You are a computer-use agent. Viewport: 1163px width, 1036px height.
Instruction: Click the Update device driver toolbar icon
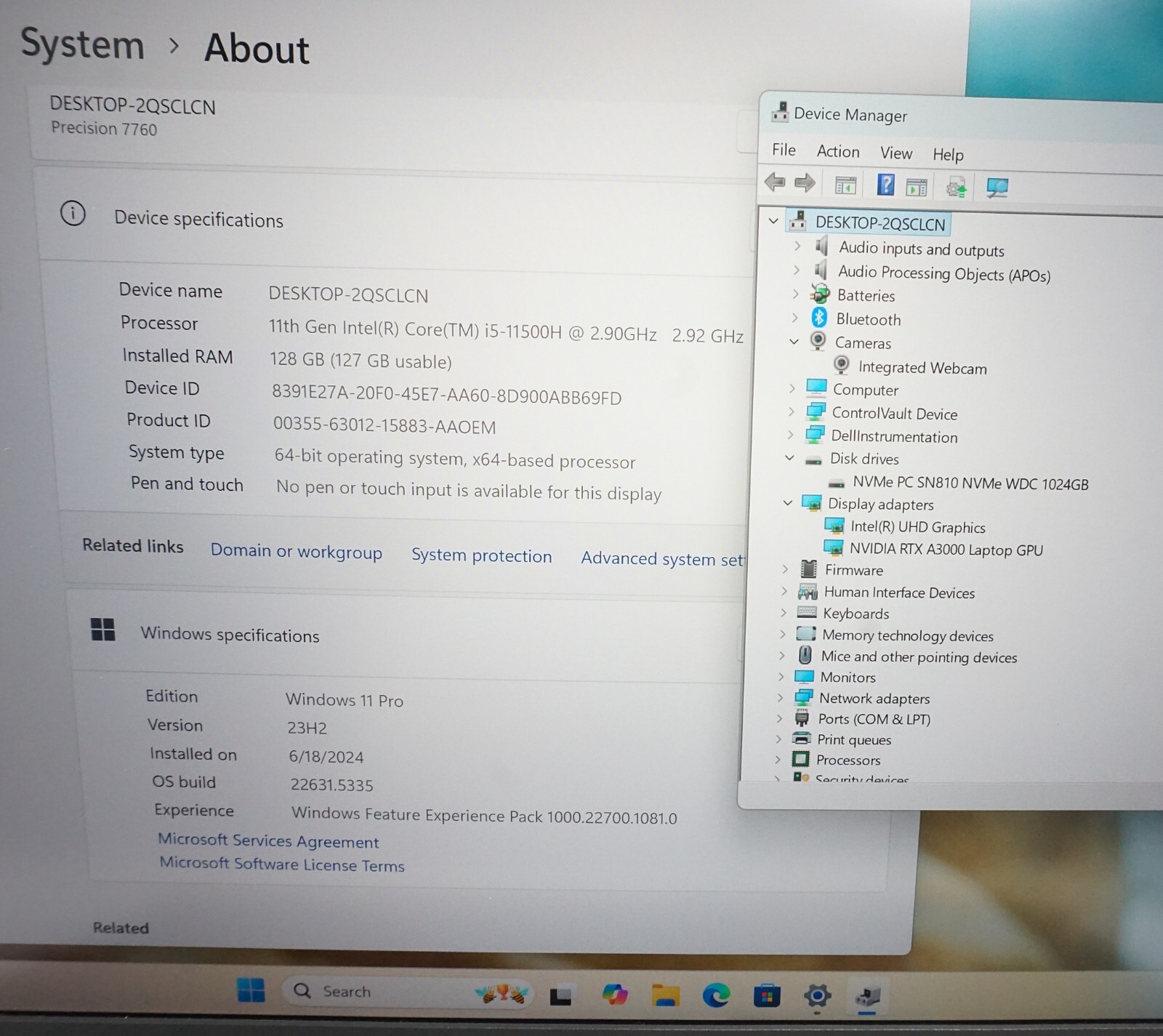(957, 188)
